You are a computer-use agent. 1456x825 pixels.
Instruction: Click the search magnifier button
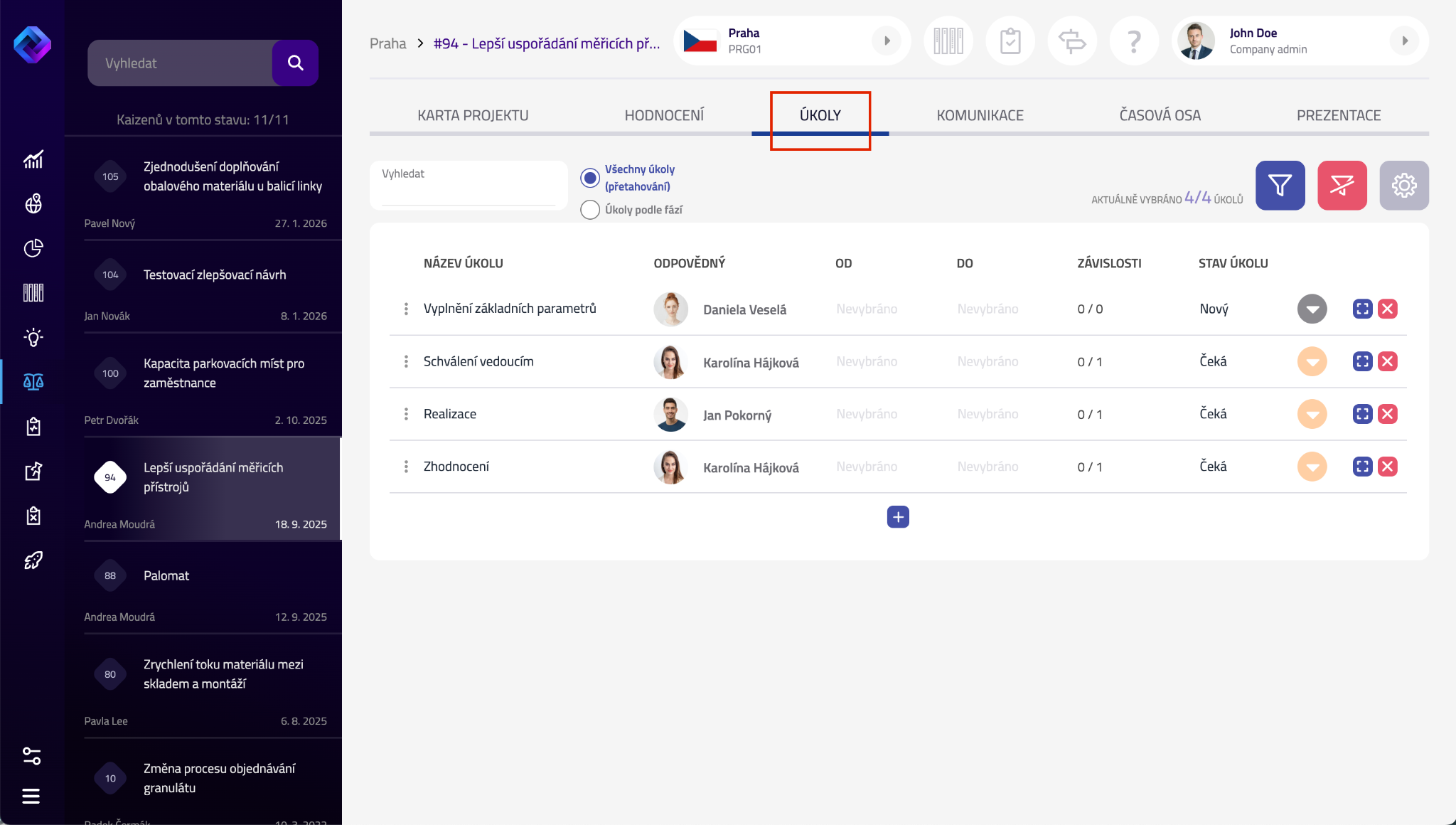(295, 63)
